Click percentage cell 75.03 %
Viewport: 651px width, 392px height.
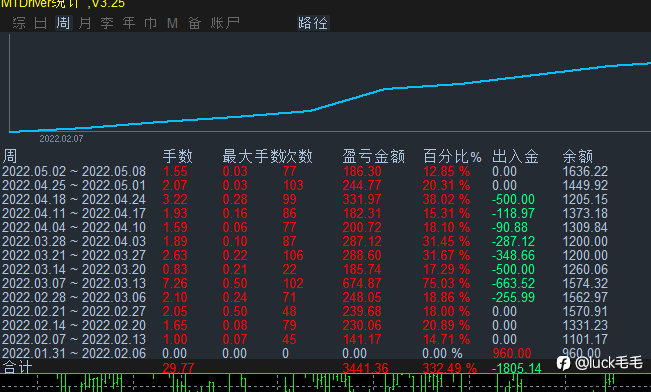446,284
